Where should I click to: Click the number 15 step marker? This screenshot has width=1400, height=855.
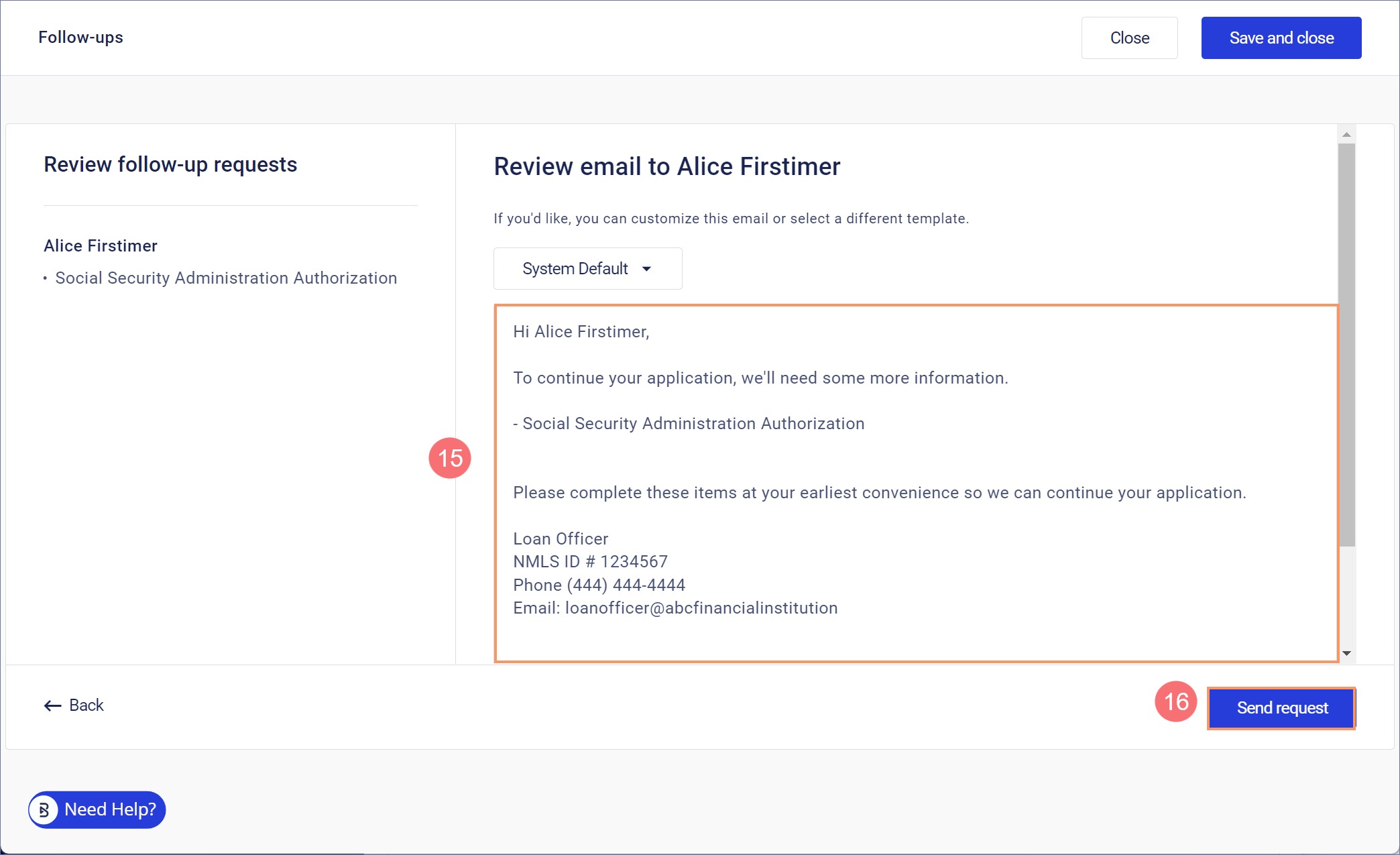coord(450,458)
